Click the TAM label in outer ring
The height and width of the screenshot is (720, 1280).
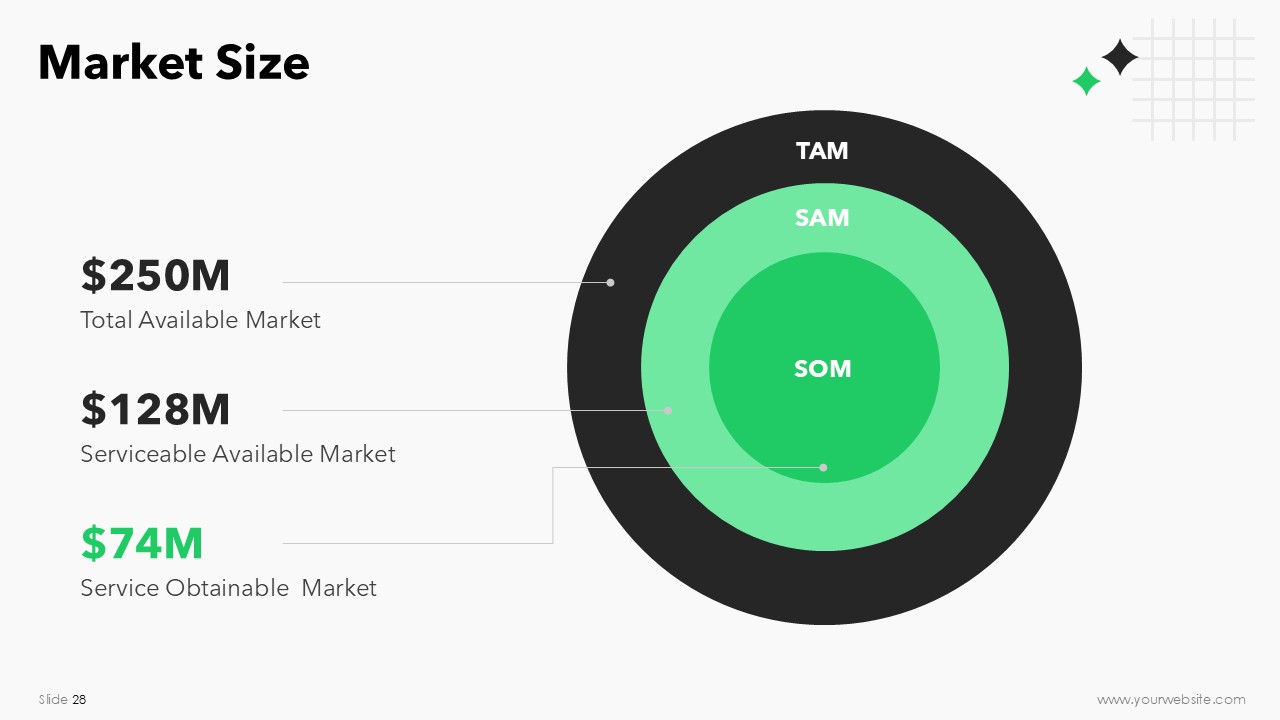click(822, 151)
